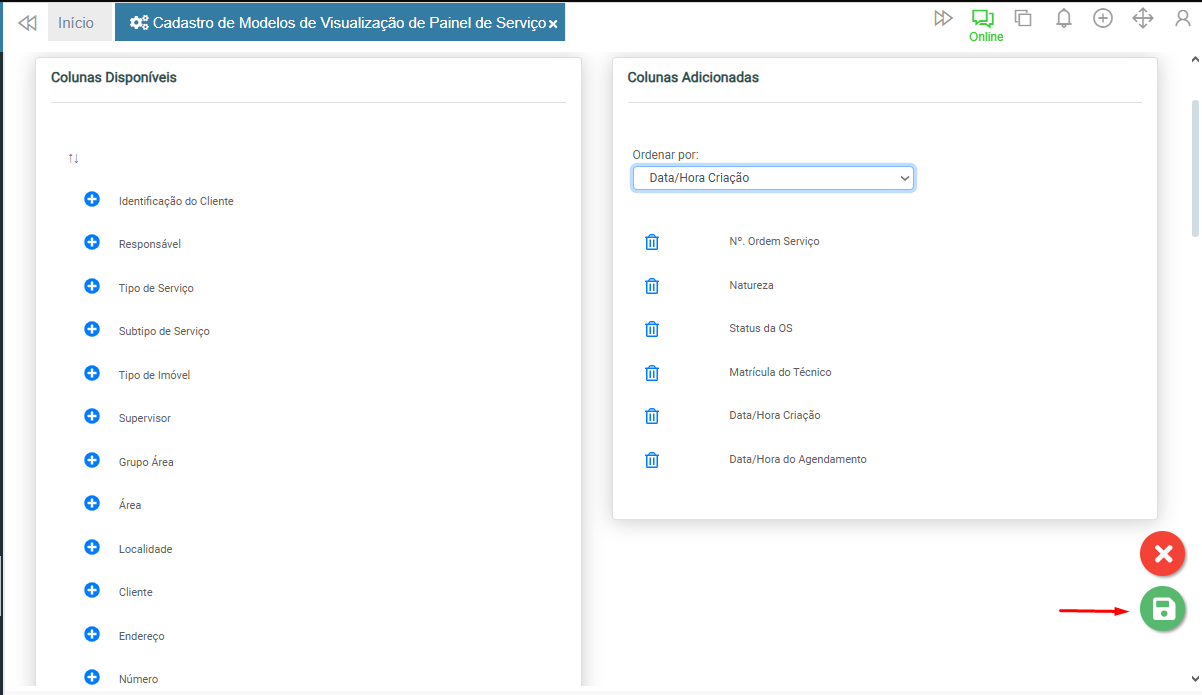The image size is (1202, 695).
Task: Collapse sidebar with double left arrows
Action: coord(28,22)
